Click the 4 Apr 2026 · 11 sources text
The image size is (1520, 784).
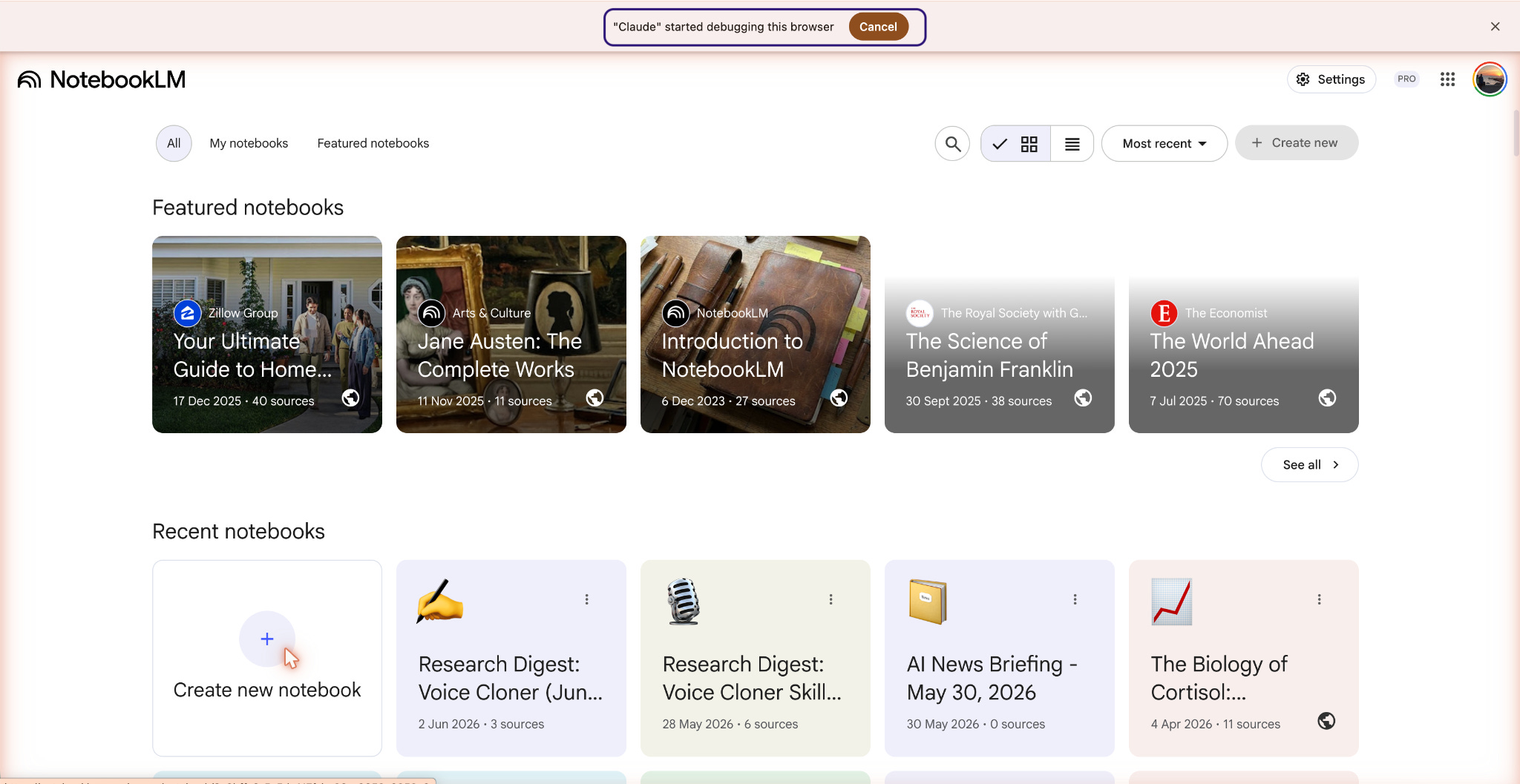[x=1216, y=724]
